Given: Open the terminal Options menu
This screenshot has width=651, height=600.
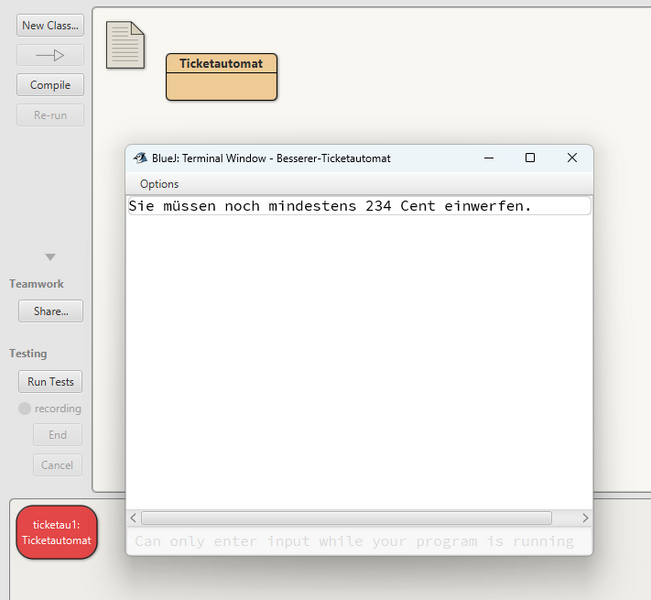Looking at the screenshot, I should click(159, 184).
